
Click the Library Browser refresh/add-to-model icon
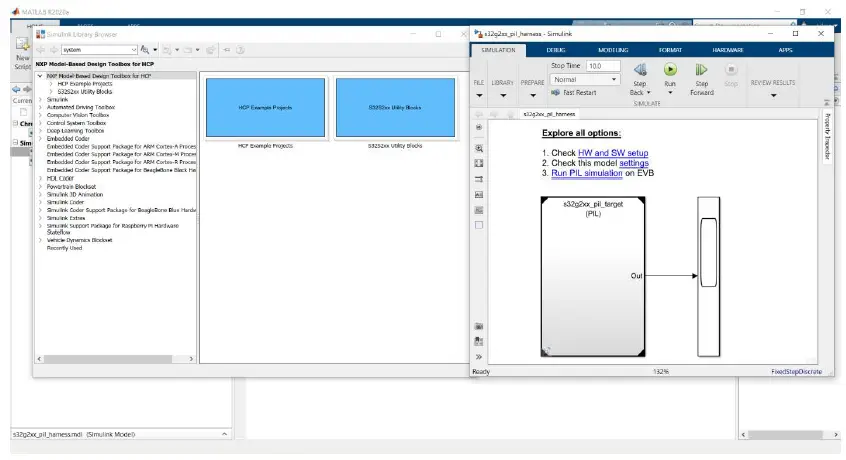point(211,50)
